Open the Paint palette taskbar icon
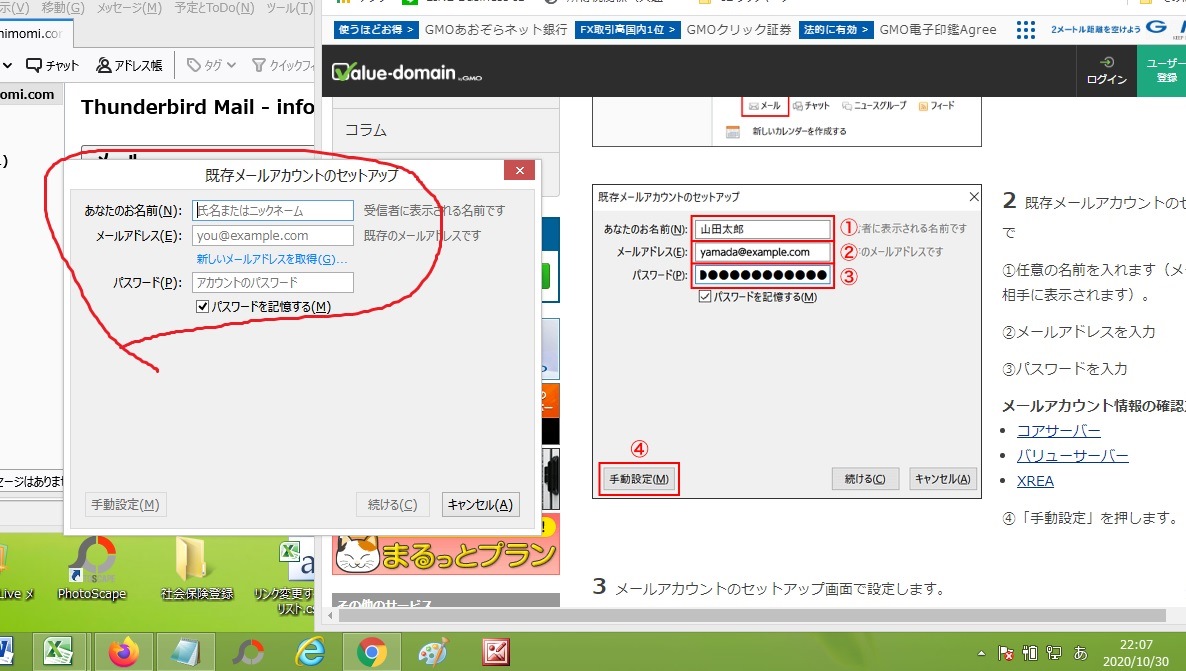The image size is (1186, 671). 433,653
